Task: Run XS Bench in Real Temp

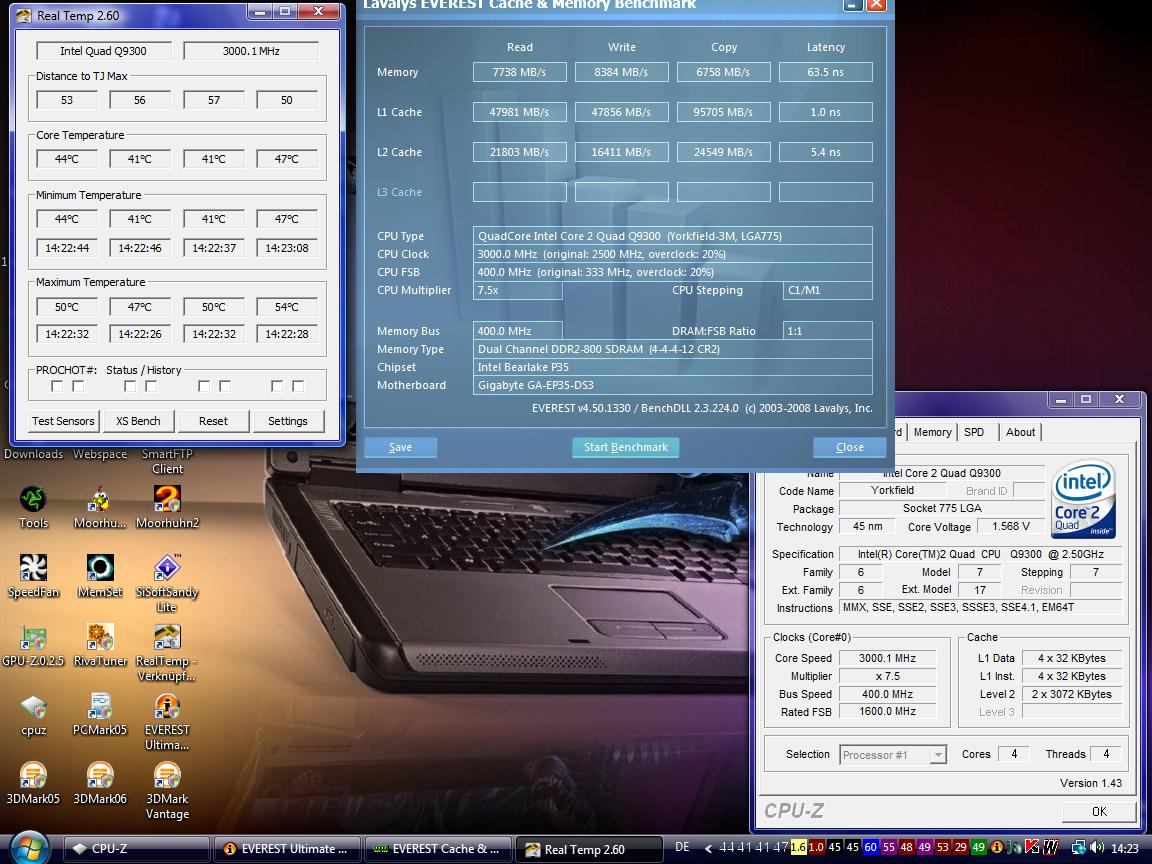Action: coord(138,421)
